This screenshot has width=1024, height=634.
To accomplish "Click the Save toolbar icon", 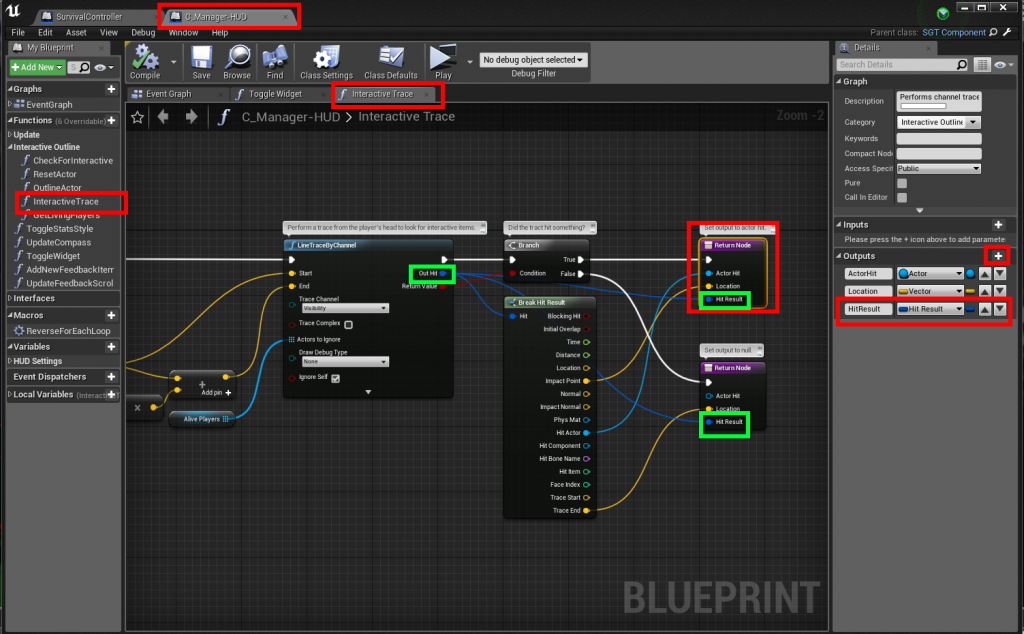I will click(x=201, y=58).
